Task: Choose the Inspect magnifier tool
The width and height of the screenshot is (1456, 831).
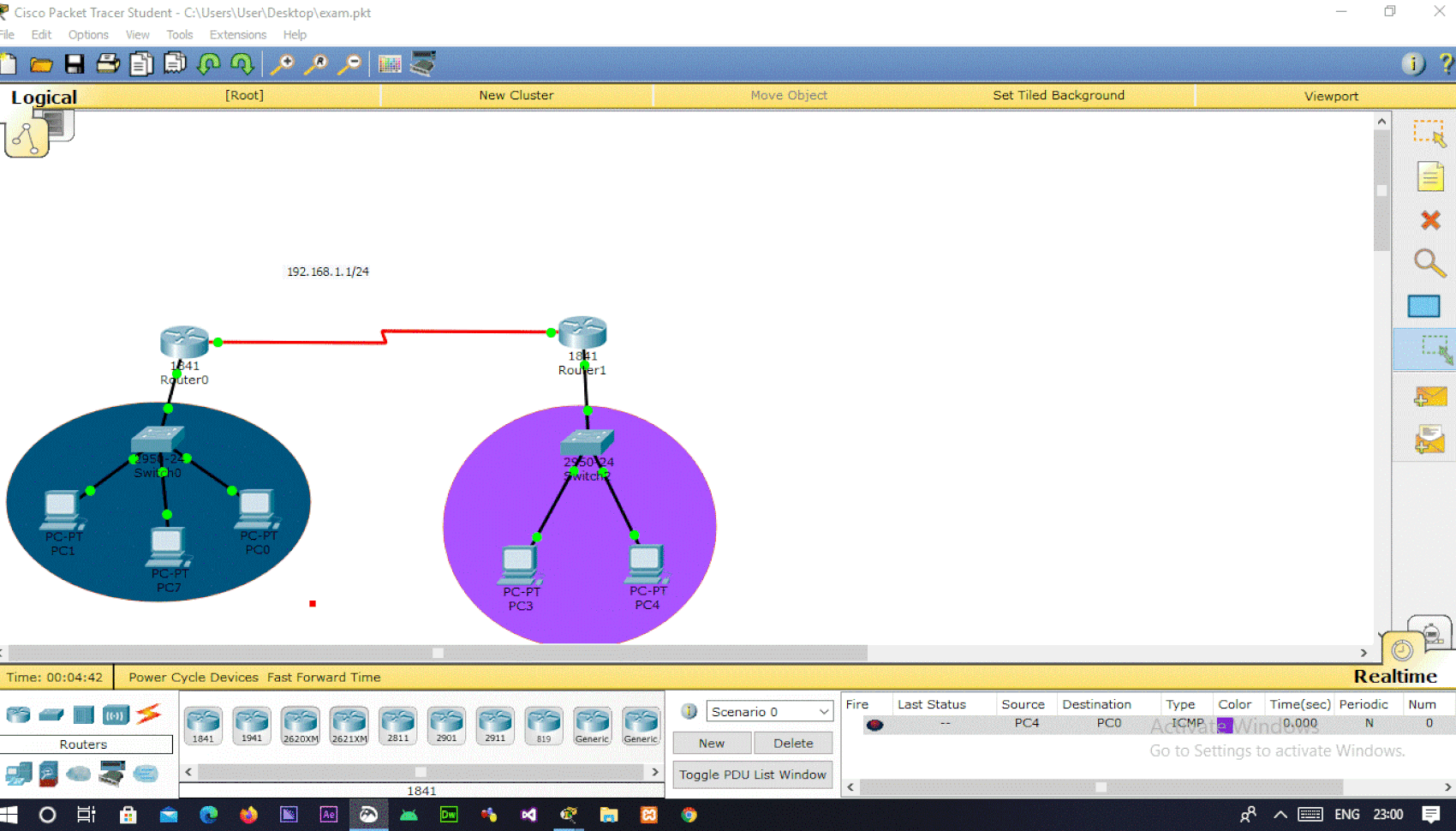Action: (1429, 263)
